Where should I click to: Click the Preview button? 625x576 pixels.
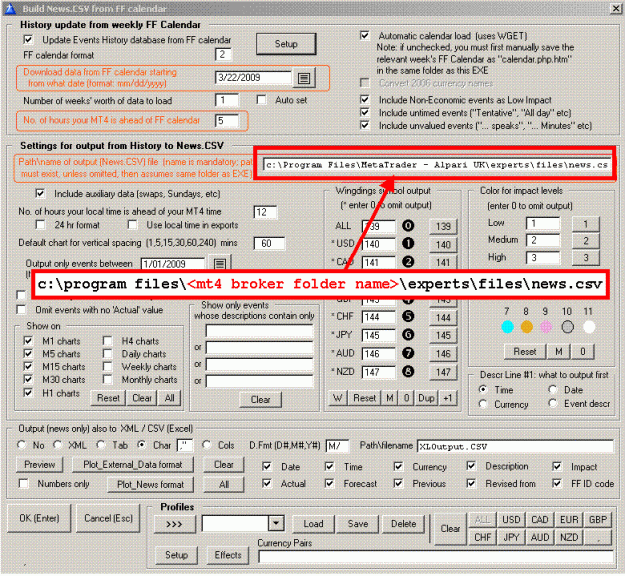pos(39,465)
